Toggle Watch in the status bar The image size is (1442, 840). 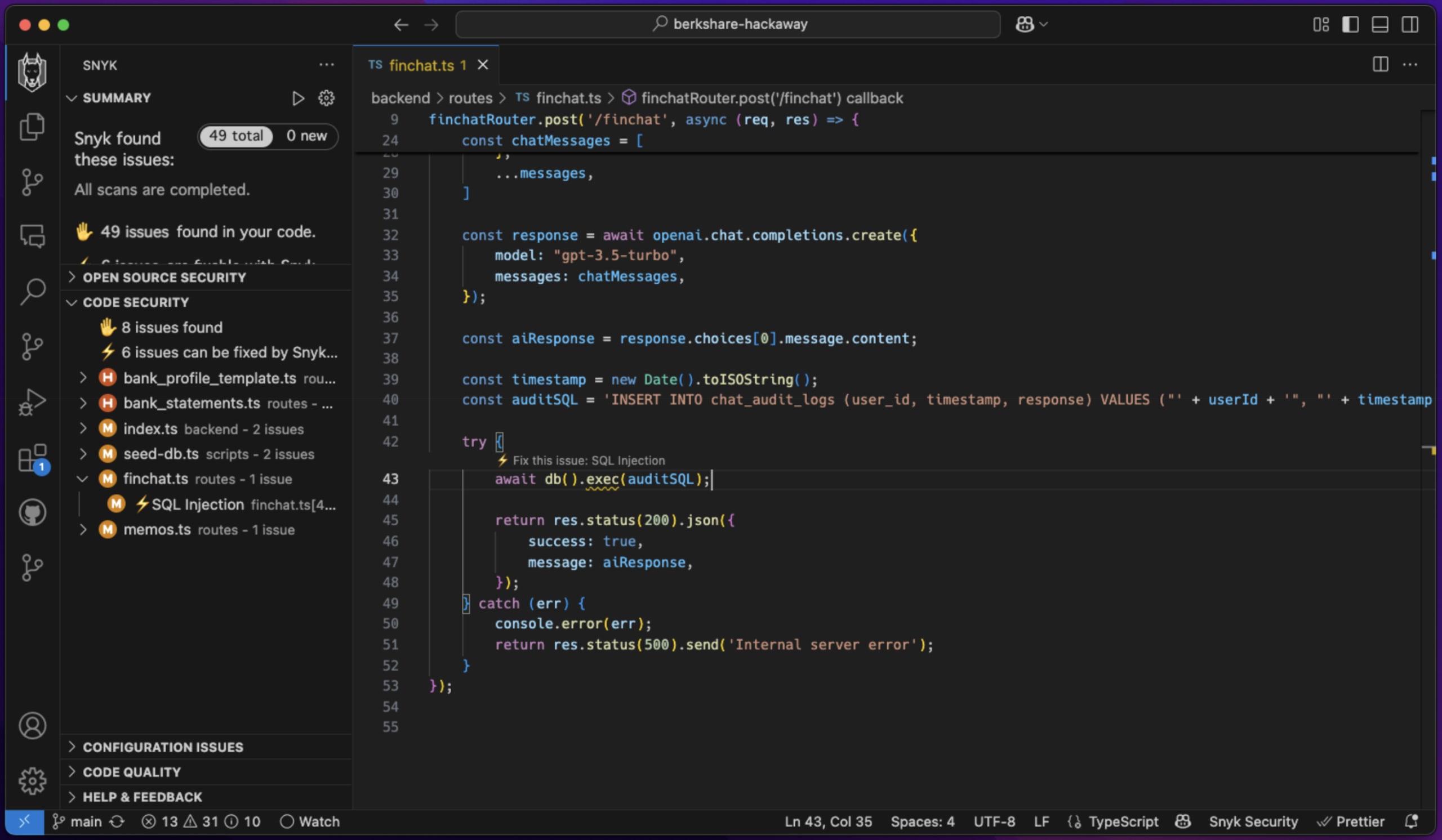[310, 821]
